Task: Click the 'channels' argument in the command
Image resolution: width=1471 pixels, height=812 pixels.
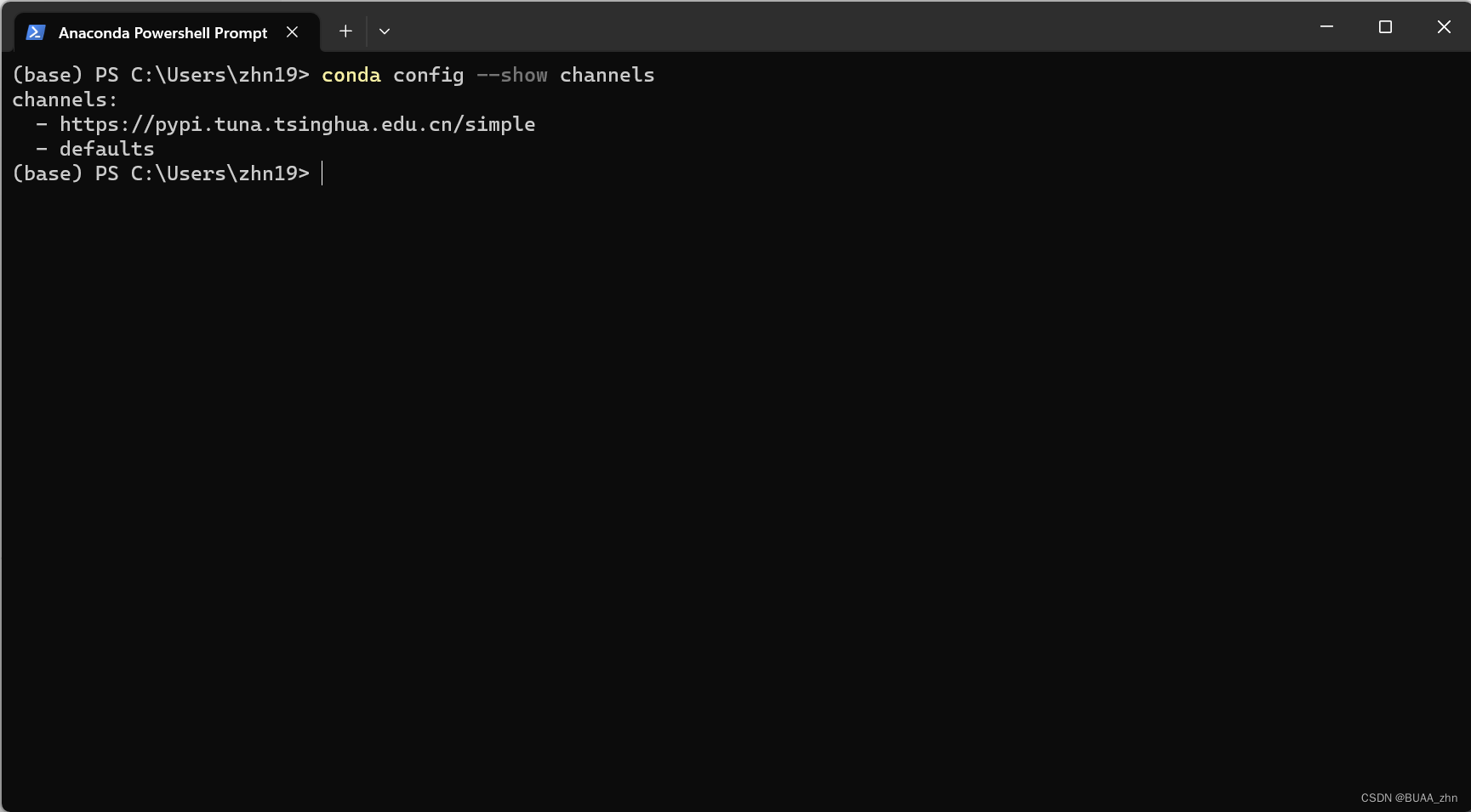Action: pos(607,76)
